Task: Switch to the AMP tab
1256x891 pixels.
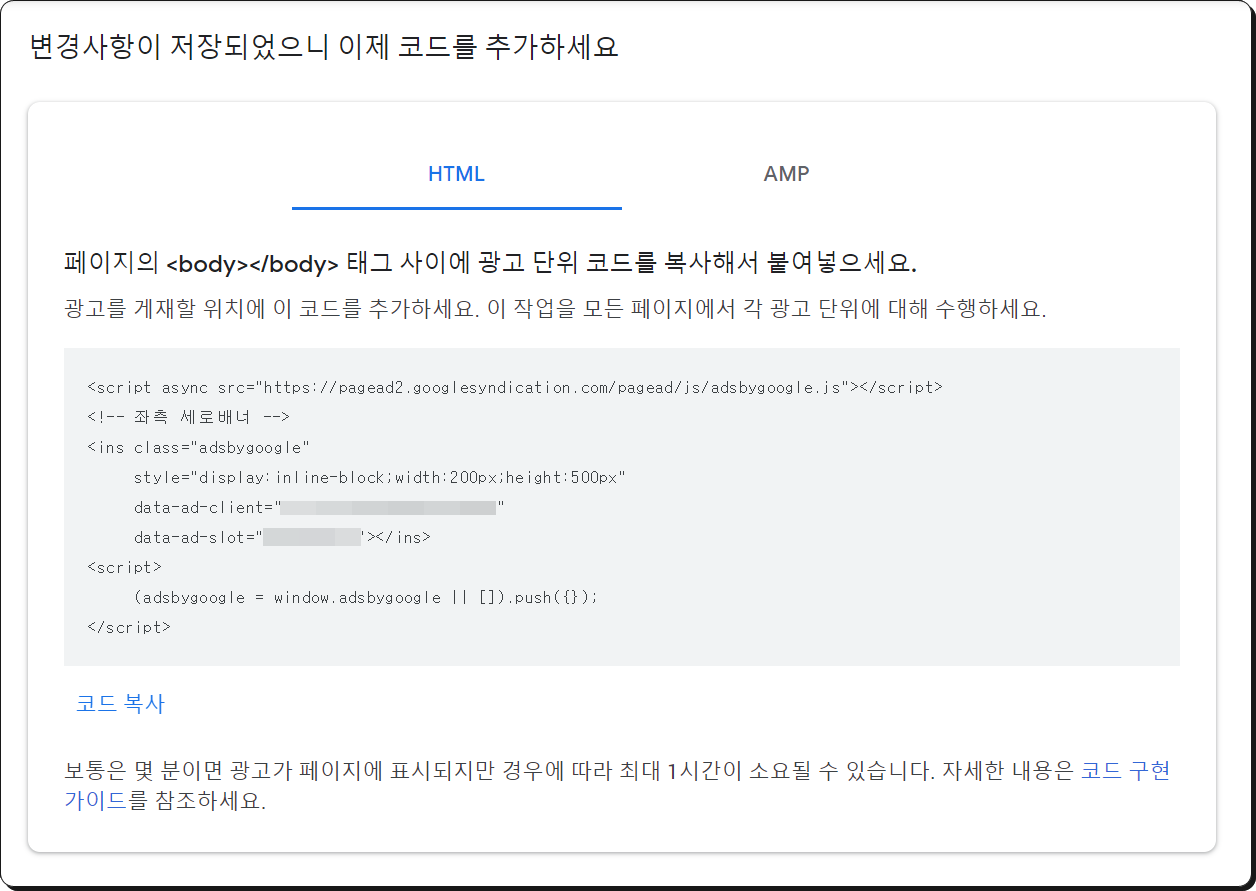Action: [786, 174]
